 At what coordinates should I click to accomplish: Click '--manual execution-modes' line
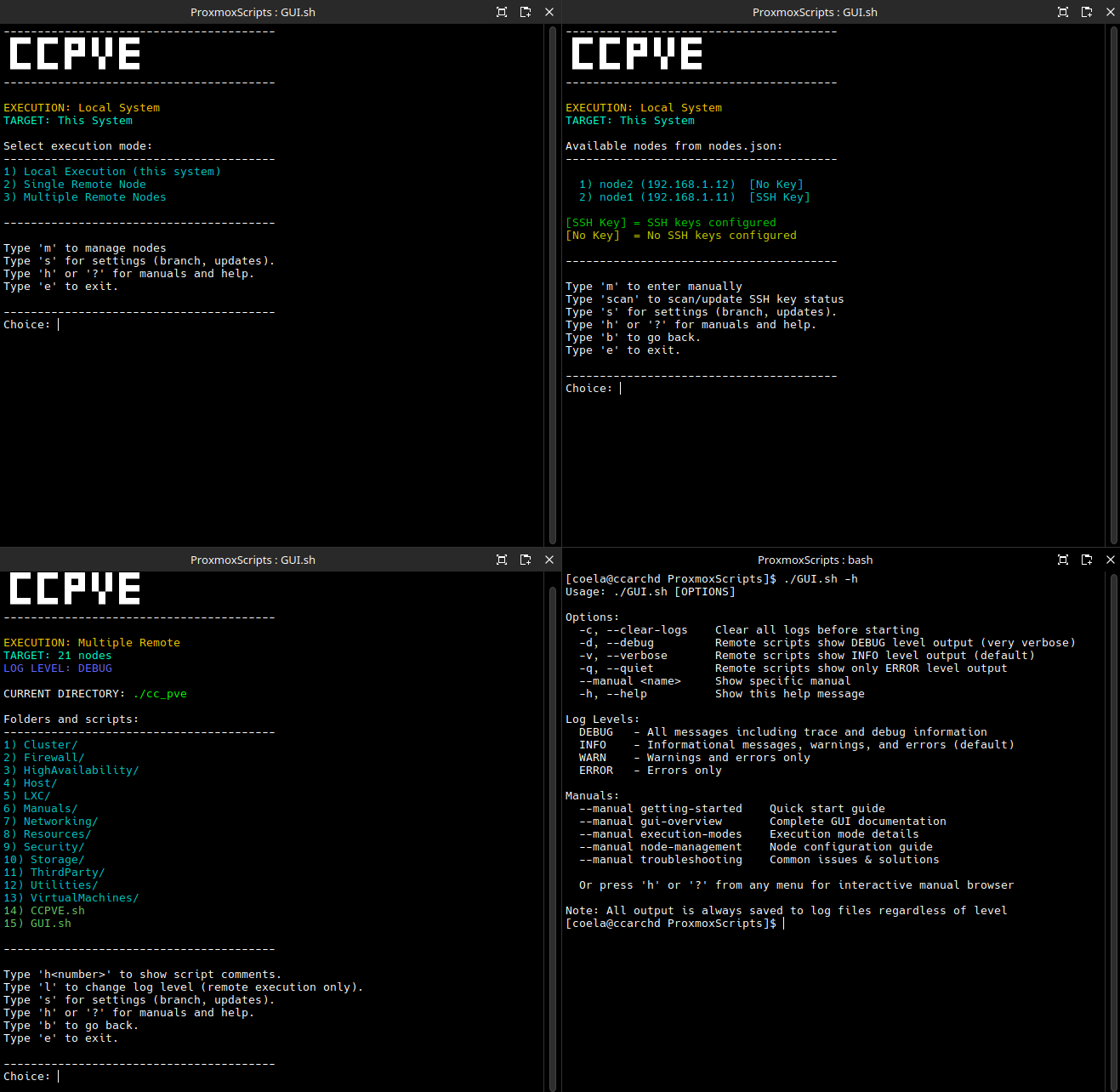click(x=749, y=834)
